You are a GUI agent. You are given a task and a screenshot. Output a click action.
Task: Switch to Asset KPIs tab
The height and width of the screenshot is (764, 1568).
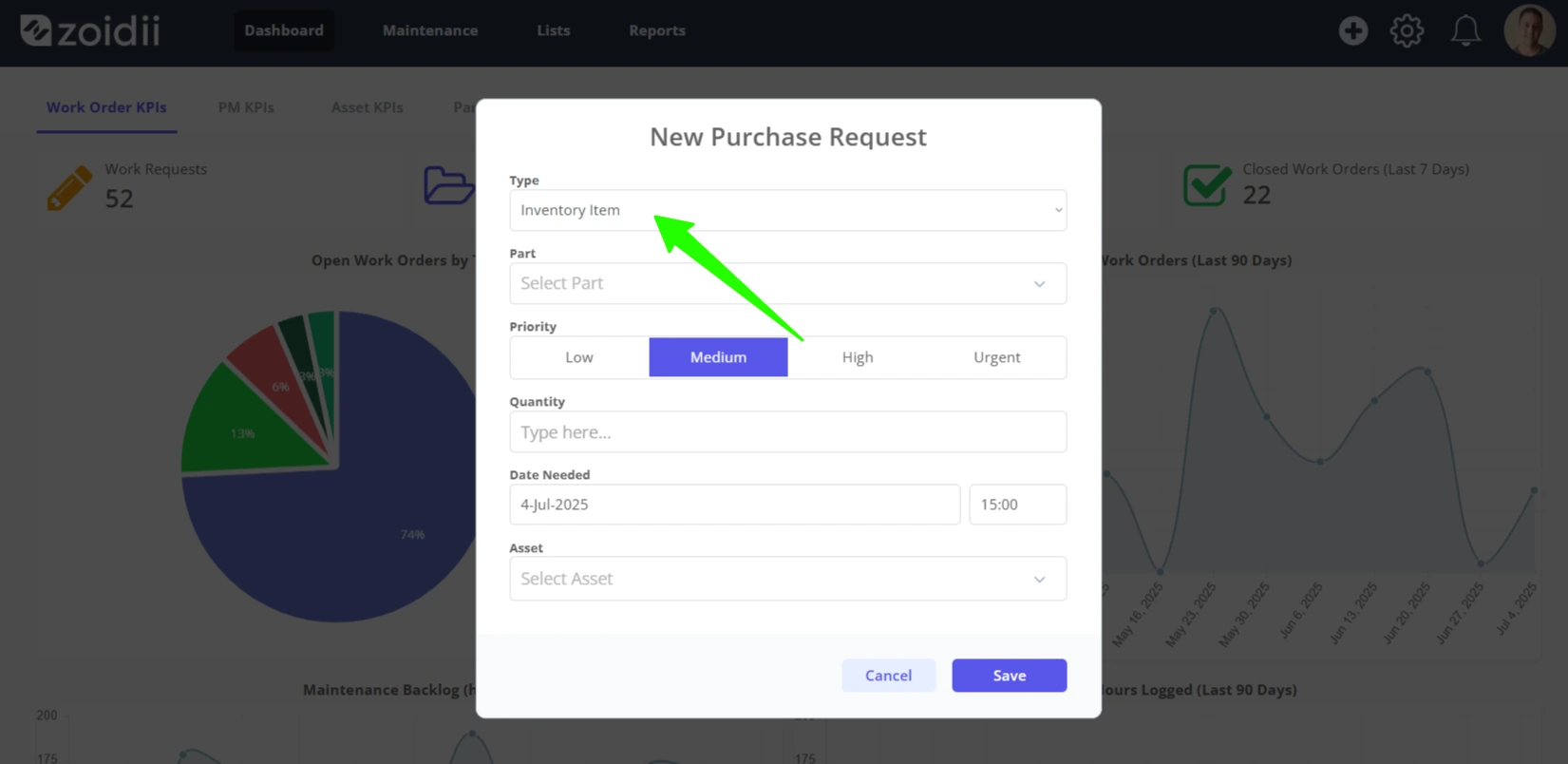pyautogui.click(x=367, y=107)
